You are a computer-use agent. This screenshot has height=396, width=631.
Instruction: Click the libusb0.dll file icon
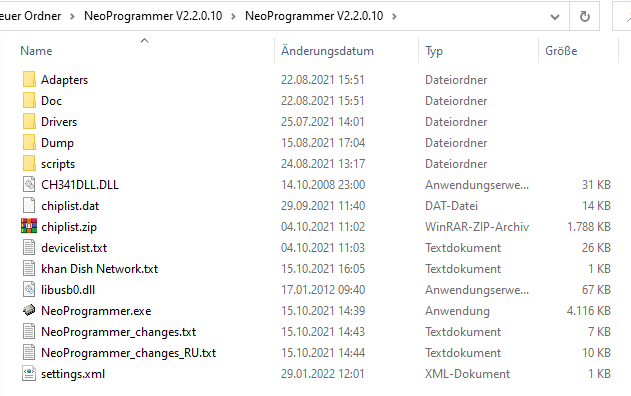[x=29, y=290]
